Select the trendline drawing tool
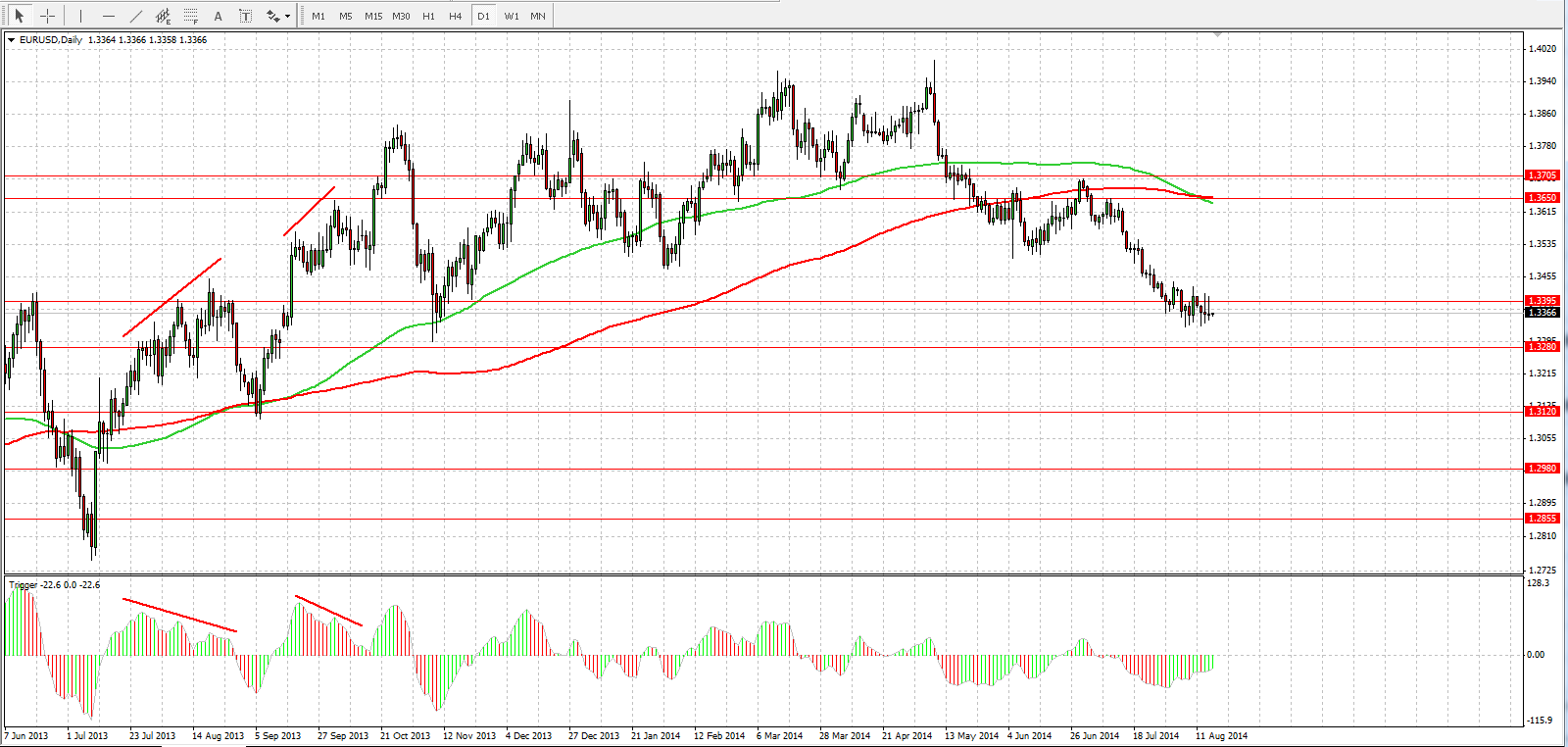 tap(135, 16)
